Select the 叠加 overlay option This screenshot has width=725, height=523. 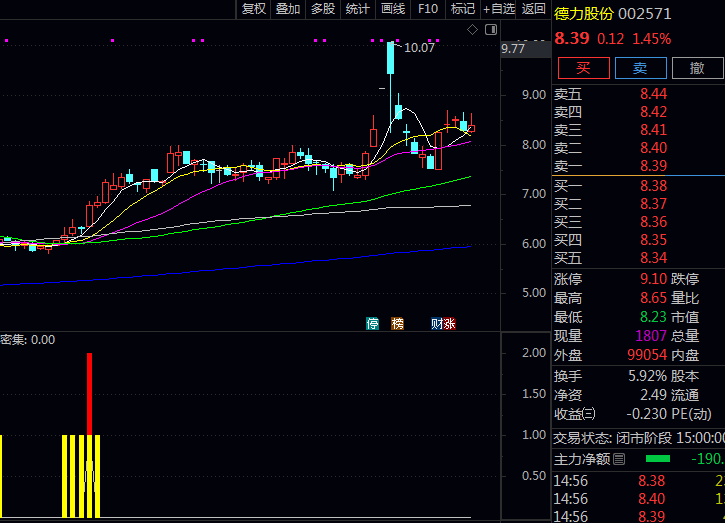click(x=288, y=9)
